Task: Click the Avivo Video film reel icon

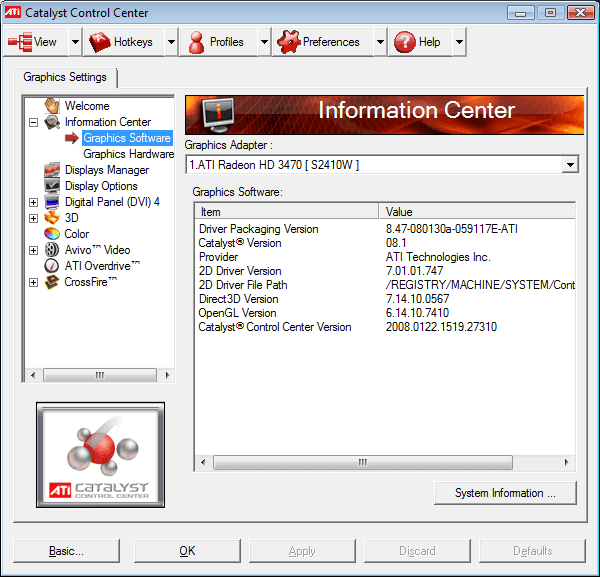Action: (52, 250)
